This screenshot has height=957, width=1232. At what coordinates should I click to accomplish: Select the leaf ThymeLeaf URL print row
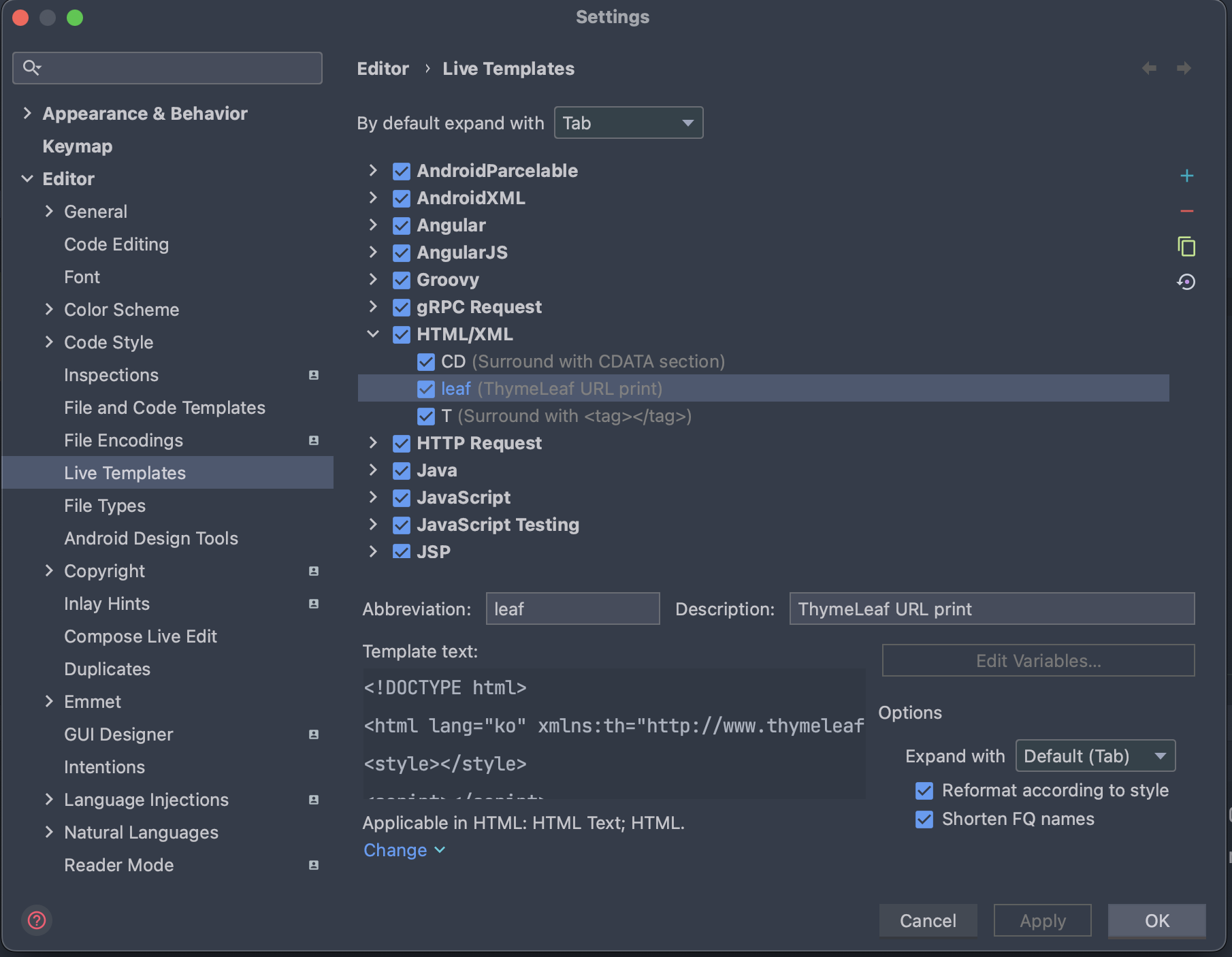[764, 389]
